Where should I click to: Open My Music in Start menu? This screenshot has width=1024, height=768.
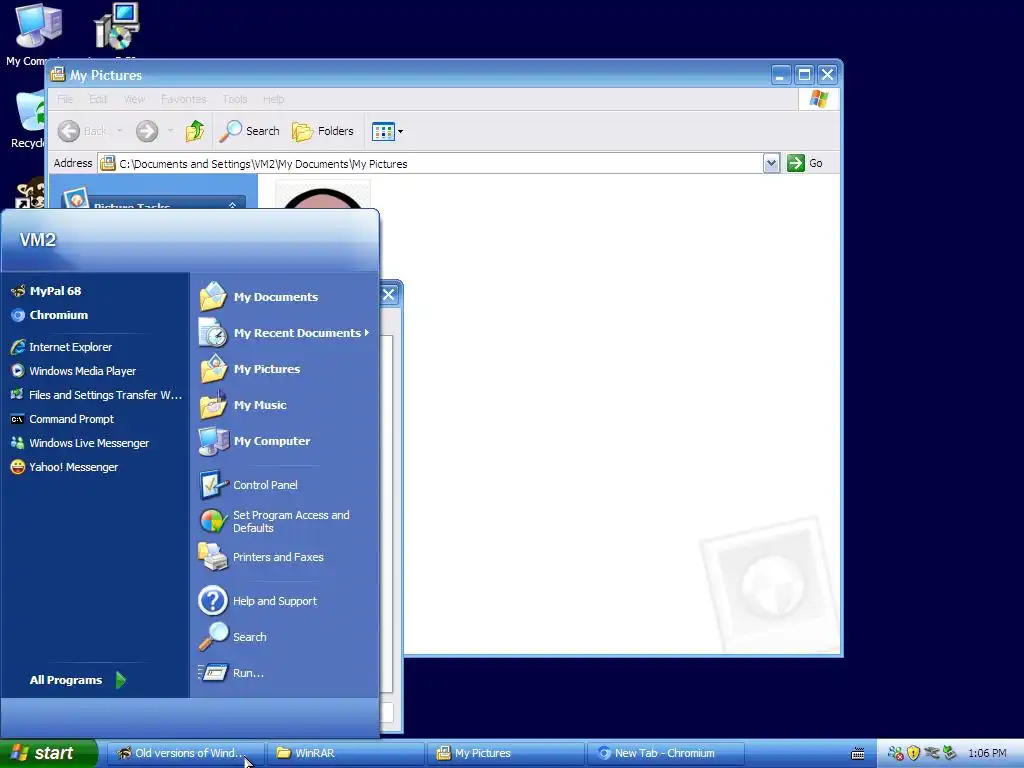pyautogui.click(x=244, y=405)
